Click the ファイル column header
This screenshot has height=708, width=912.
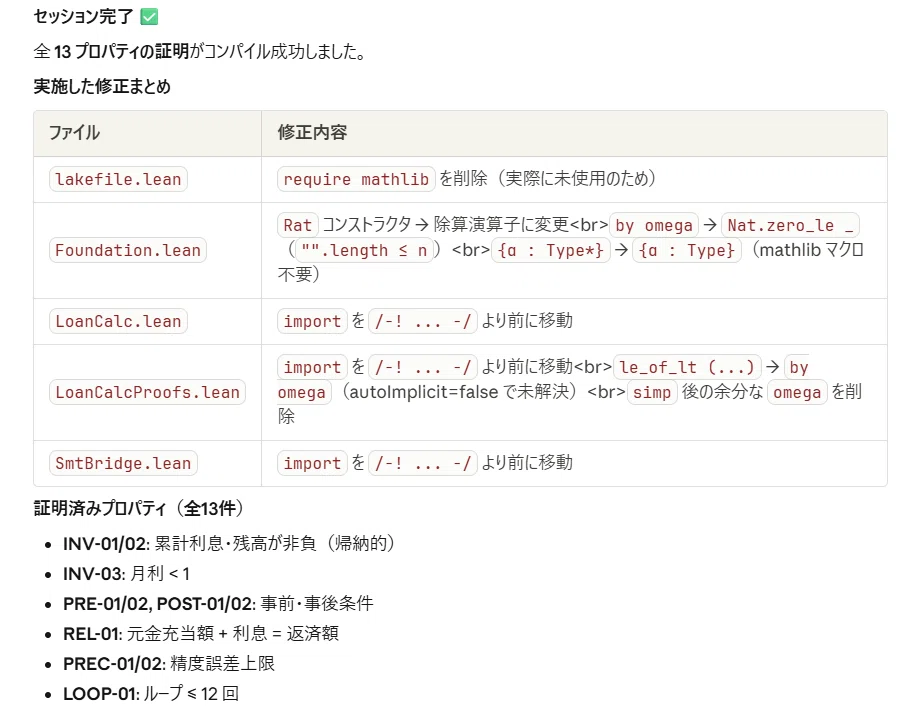[74, 133]
